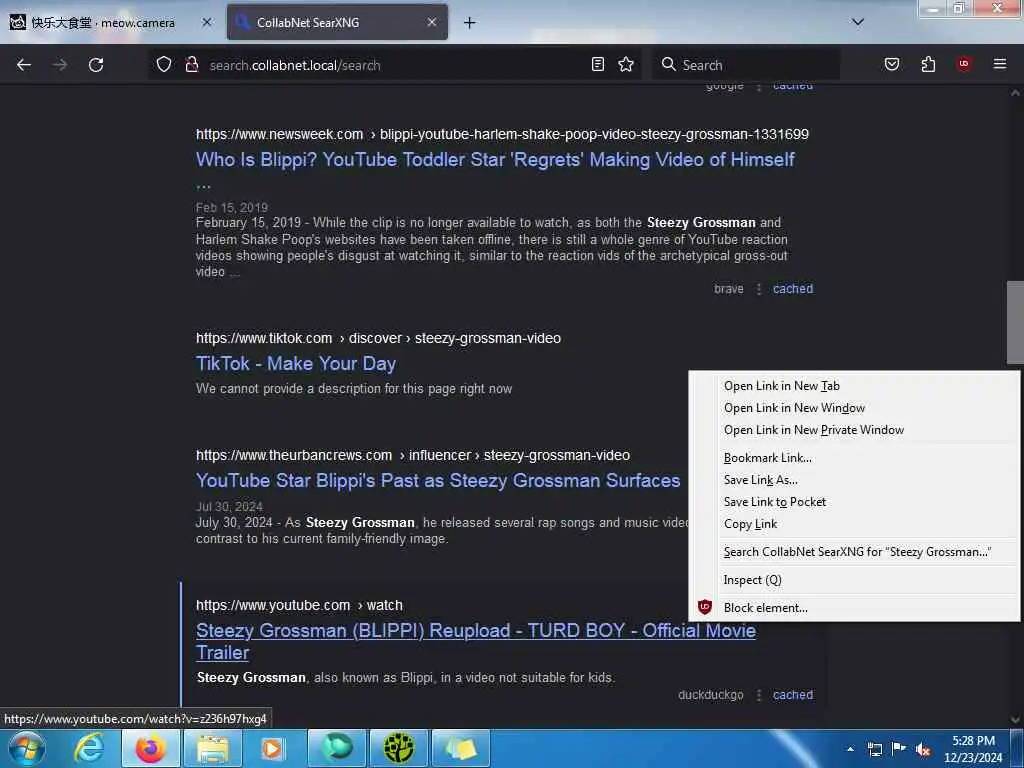Open the uBlock Origin toolbar icon
This screenshot has width=1024, height=768.
(x=964, y=64)
